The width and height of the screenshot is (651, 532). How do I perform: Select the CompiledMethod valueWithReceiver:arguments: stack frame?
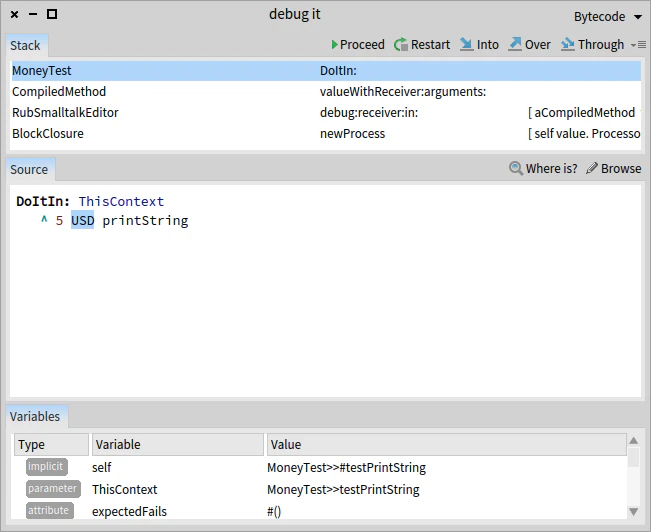pos(326,91)
